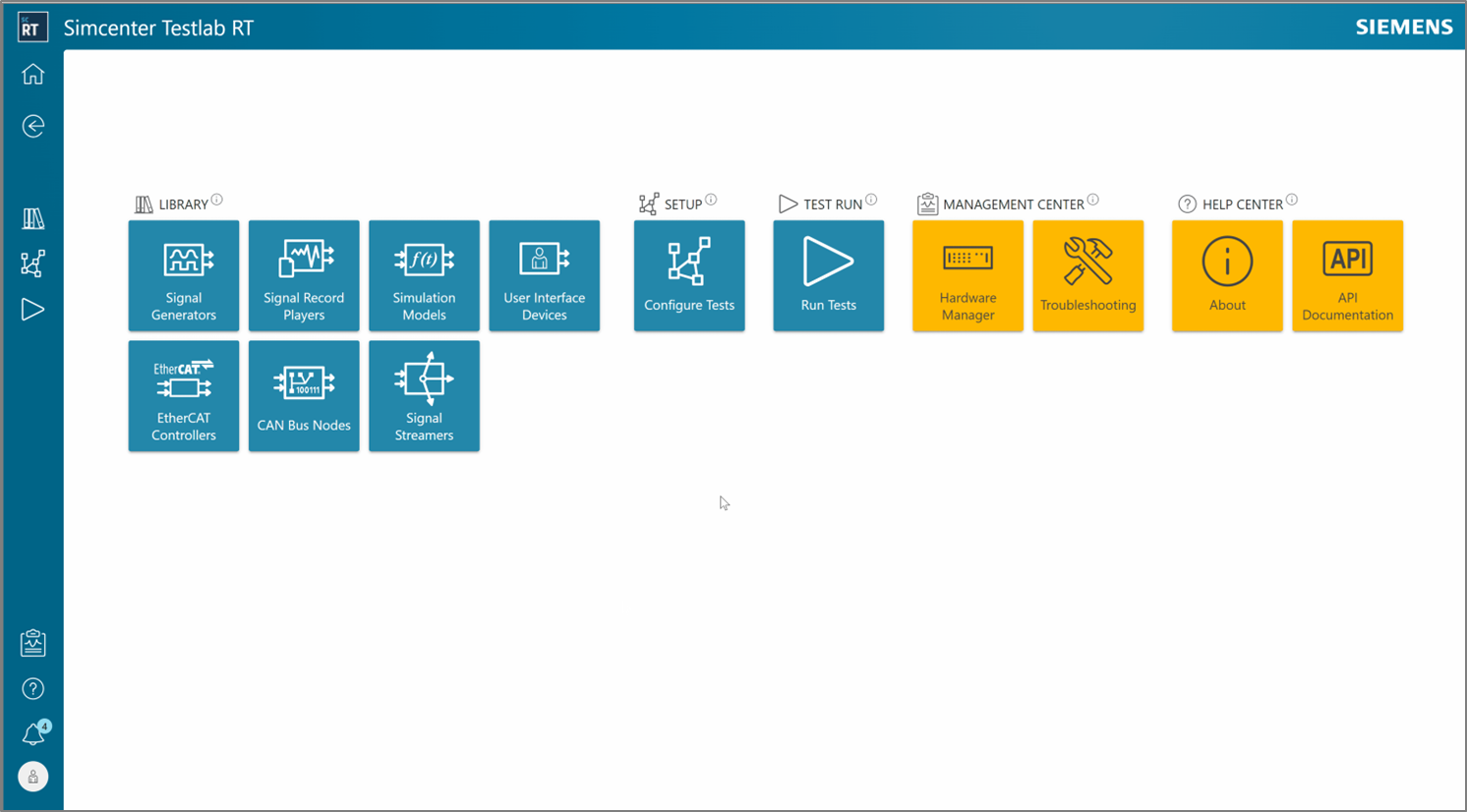
Task: Open Management Center from the sidebar clipboard icon
Action: tap(32, 642)
